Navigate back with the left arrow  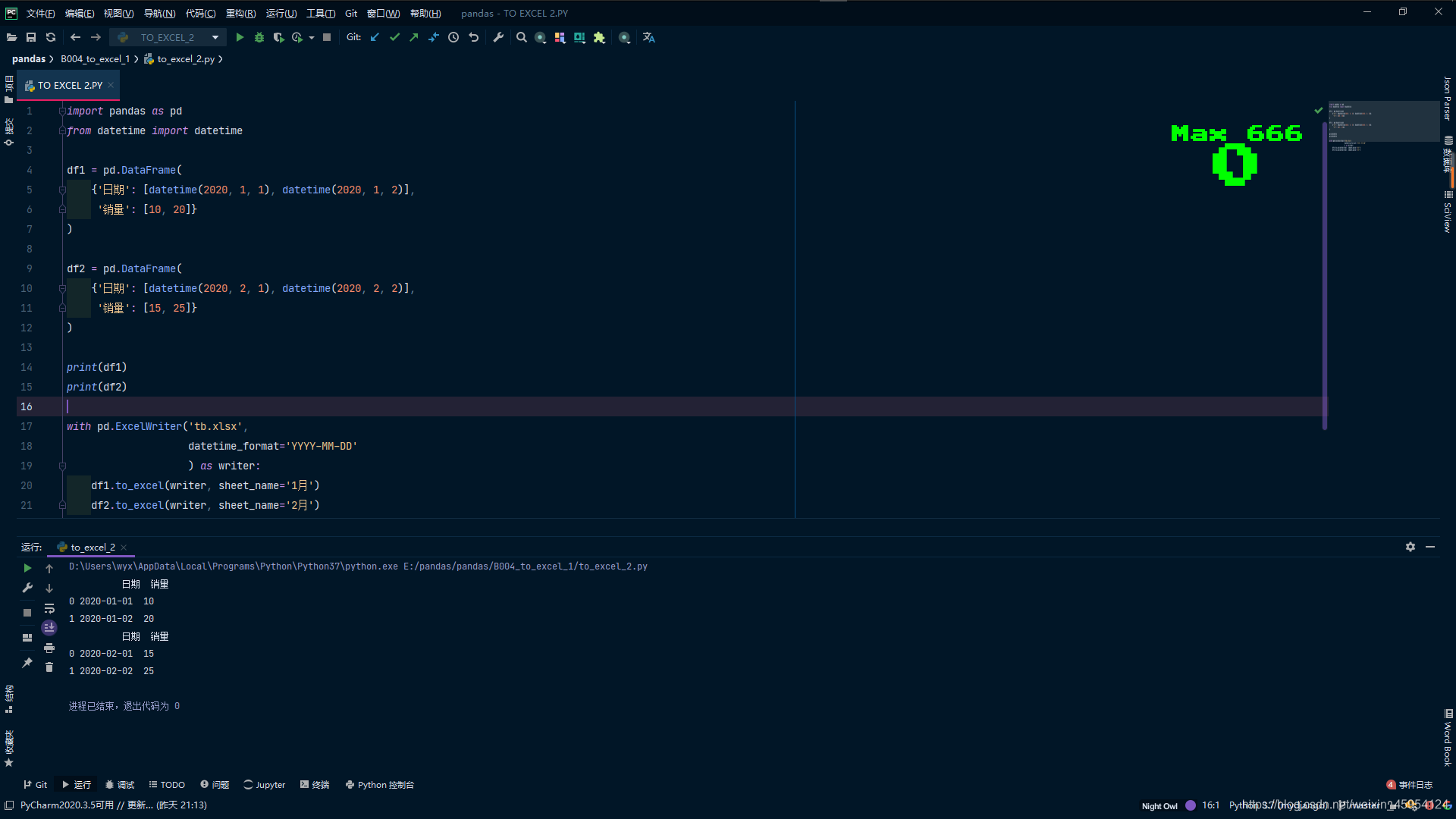point(75,37)
